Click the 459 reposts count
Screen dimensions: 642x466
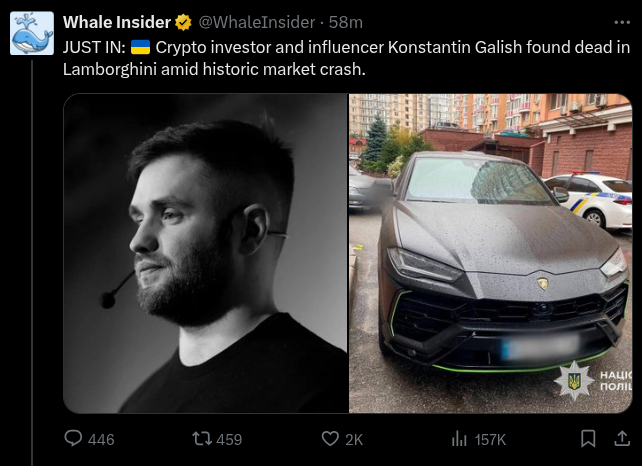click(229, 439)
